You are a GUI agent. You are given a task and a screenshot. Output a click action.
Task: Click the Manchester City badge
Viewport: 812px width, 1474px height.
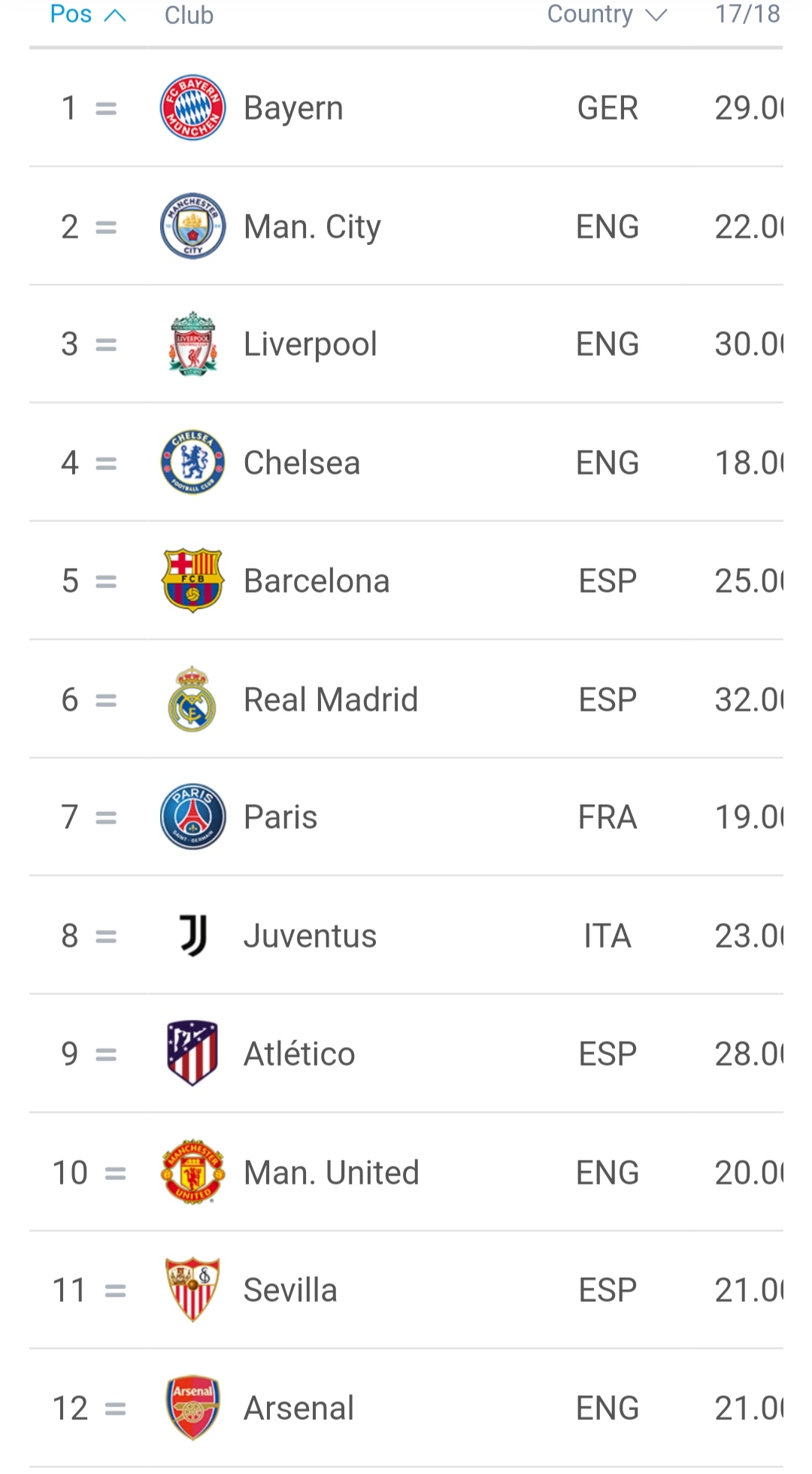pos(192,226)
